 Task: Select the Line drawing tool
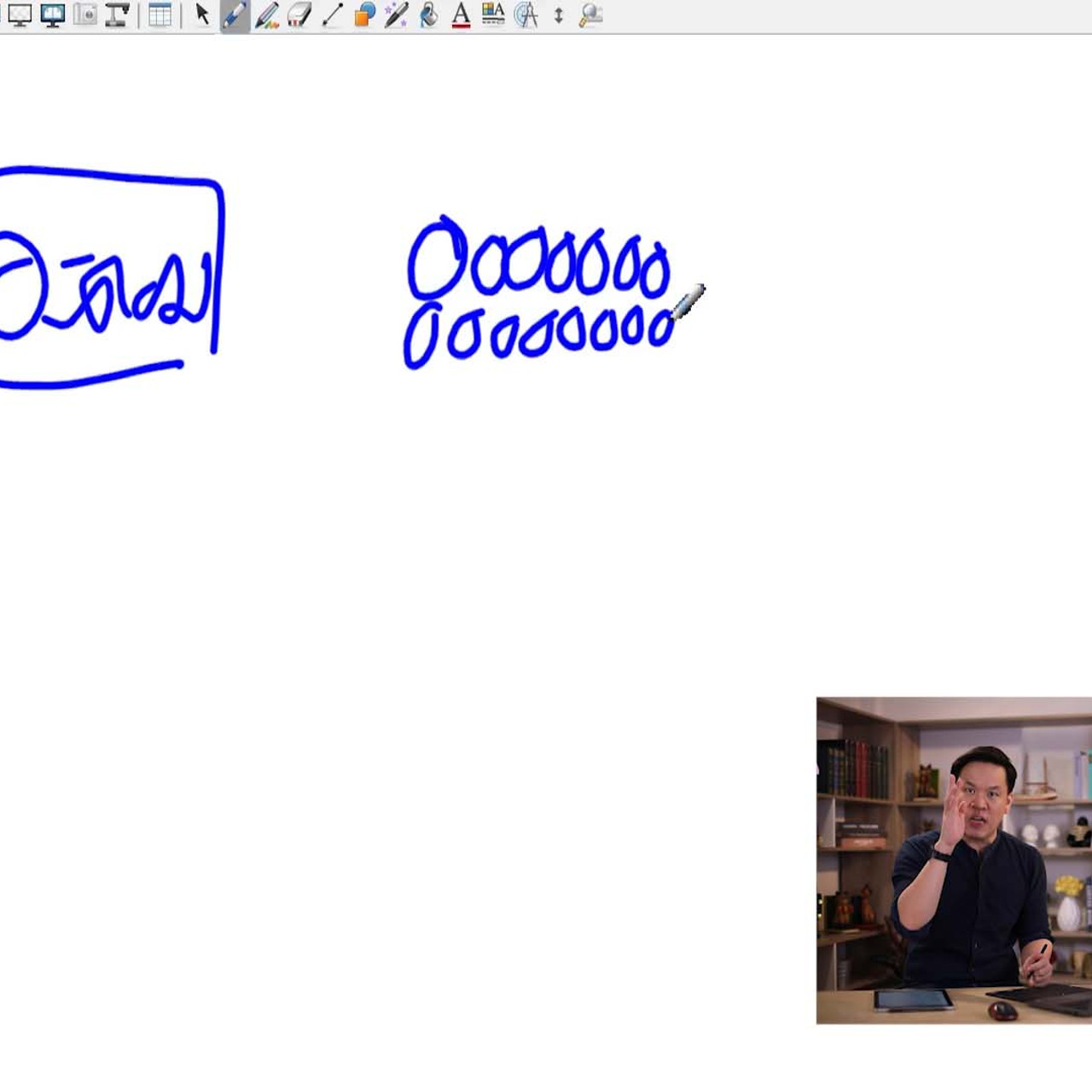click(x=332, y=15)
